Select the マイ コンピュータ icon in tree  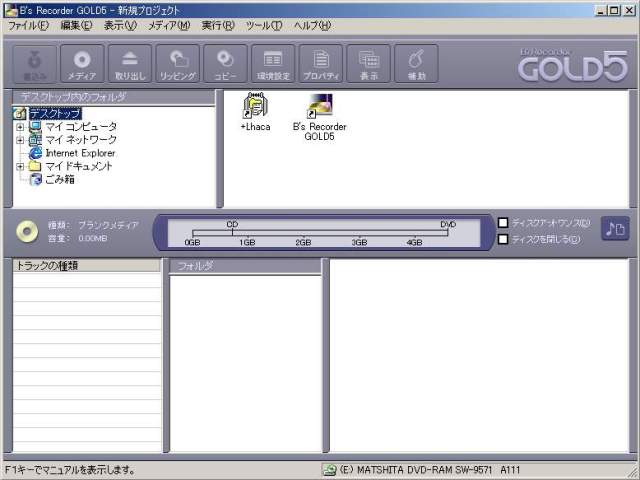click(x=35, y=127)
